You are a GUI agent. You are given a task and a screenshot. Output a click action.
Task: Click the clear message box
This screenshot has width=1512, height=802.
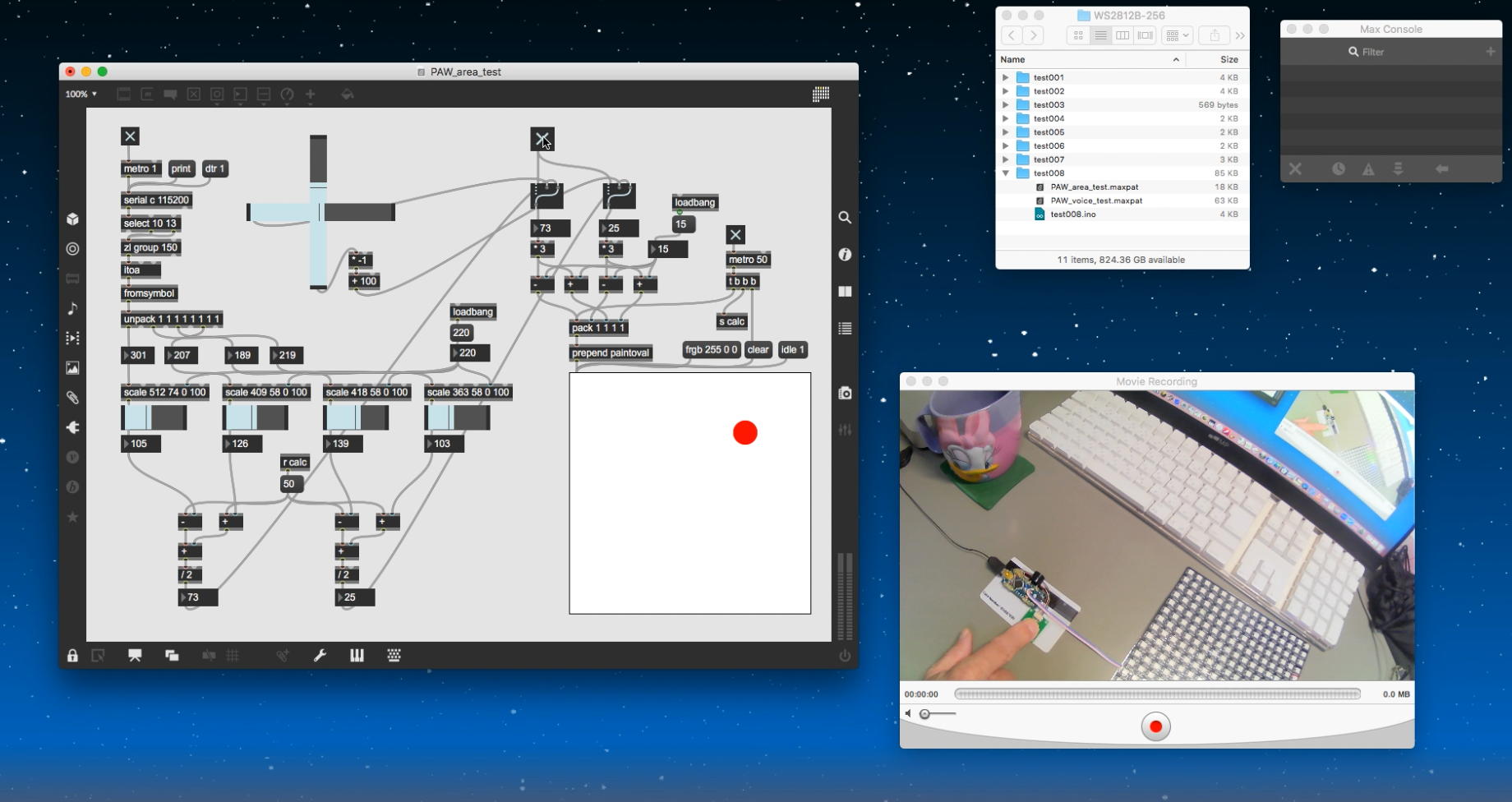pos(758,349)
